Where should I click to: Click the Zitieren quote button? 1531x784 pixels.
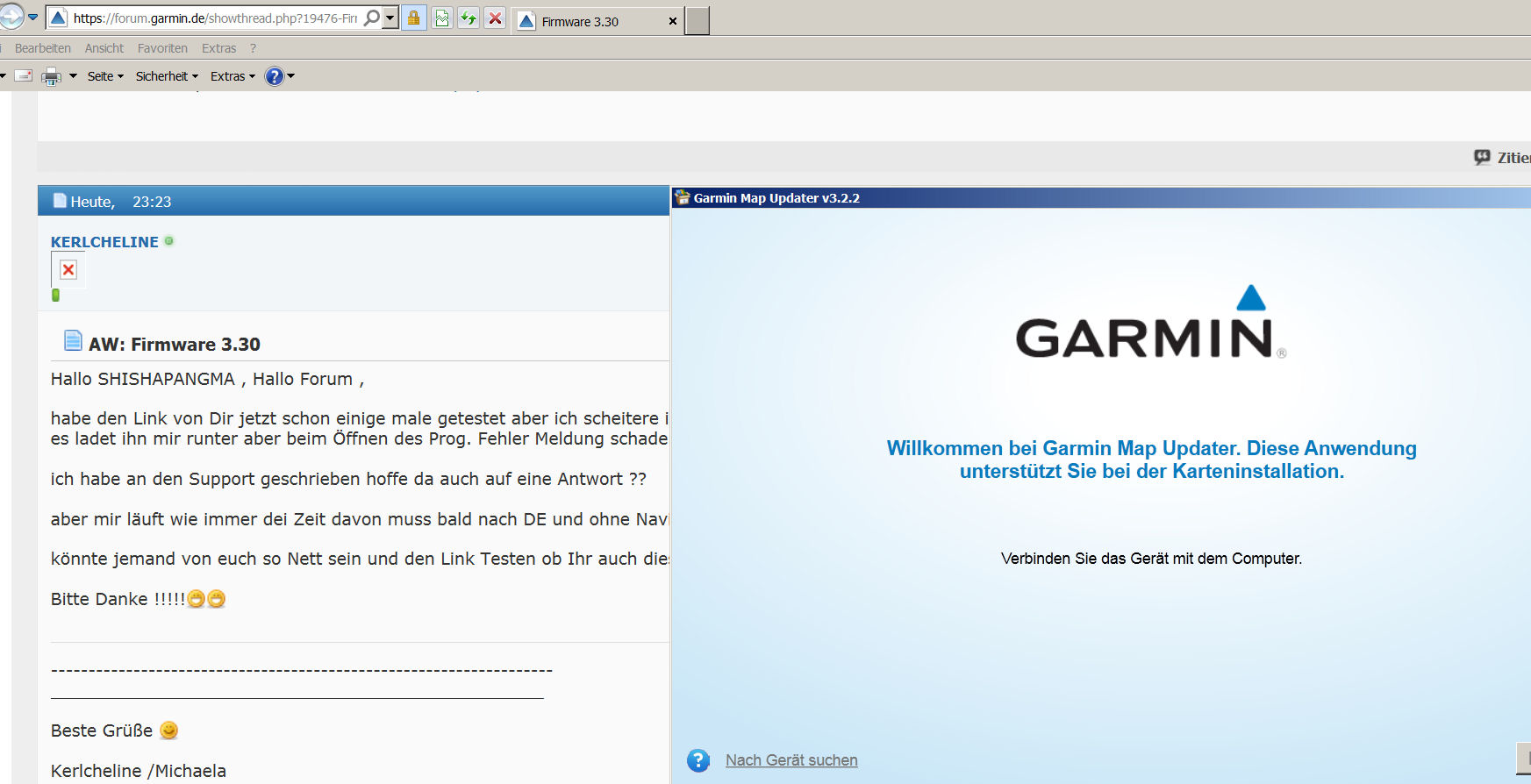pos(1502,157)
